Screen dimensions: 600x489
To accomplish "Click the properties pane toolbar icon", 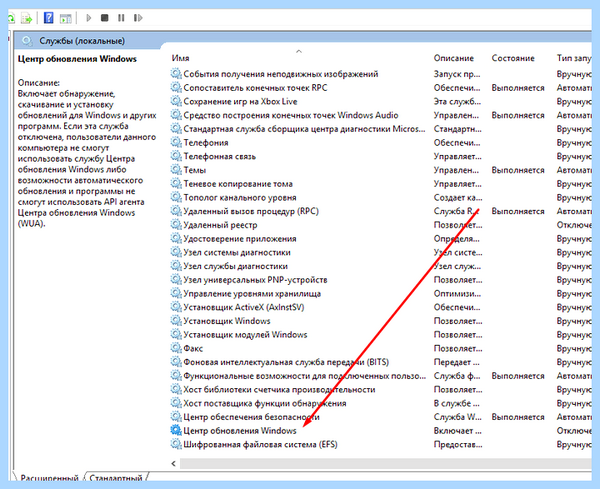I will click(66, 18).
